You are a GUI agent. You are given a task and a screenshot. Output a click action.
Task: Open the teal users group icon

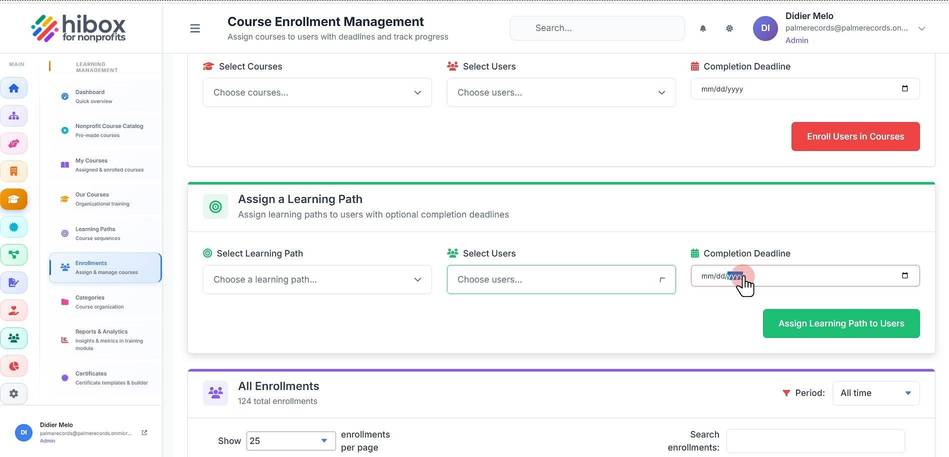point(13,338)
